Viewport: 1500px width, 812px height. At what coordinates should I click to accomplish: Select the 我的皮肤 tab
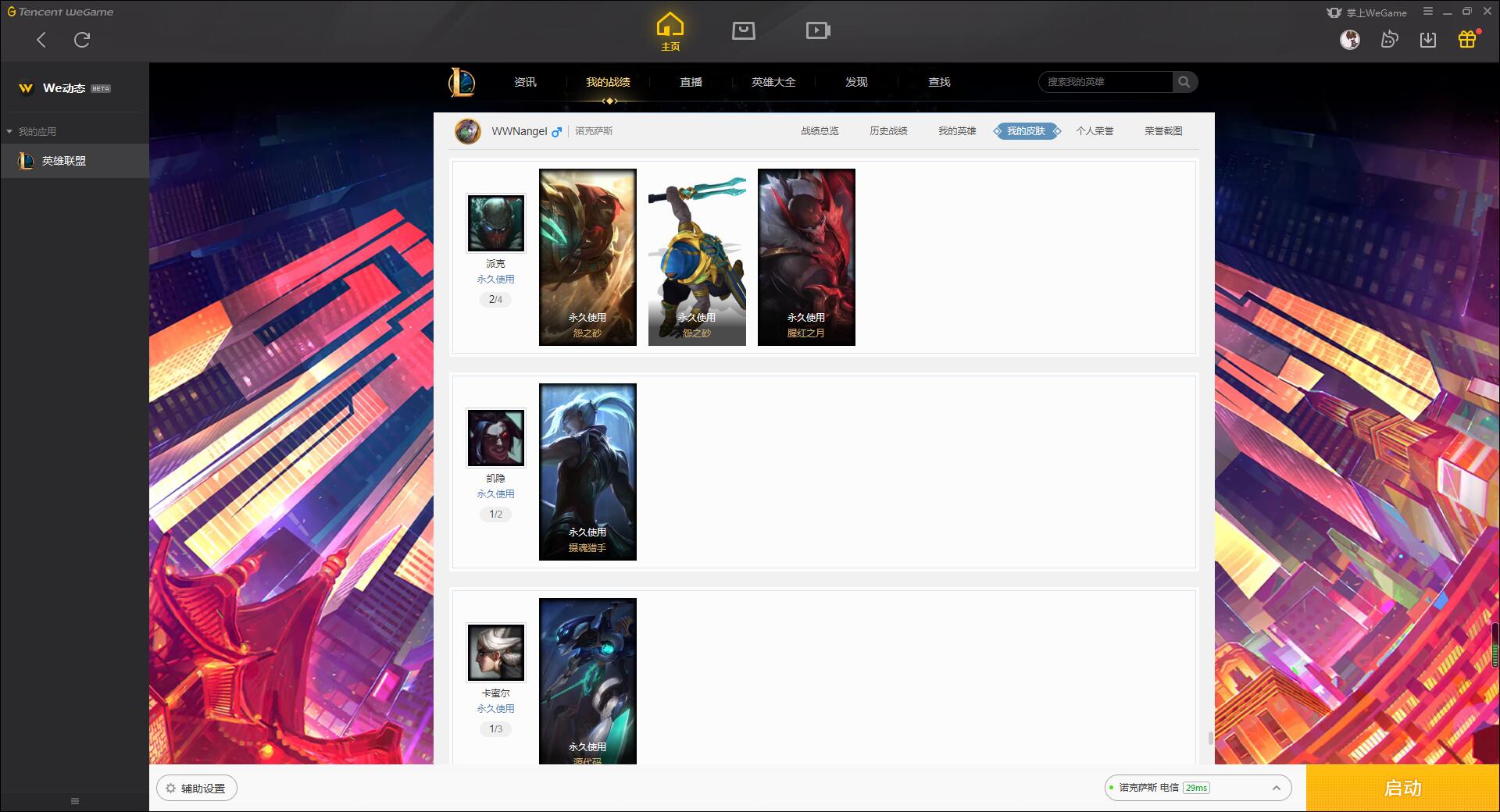(1027, 131)
